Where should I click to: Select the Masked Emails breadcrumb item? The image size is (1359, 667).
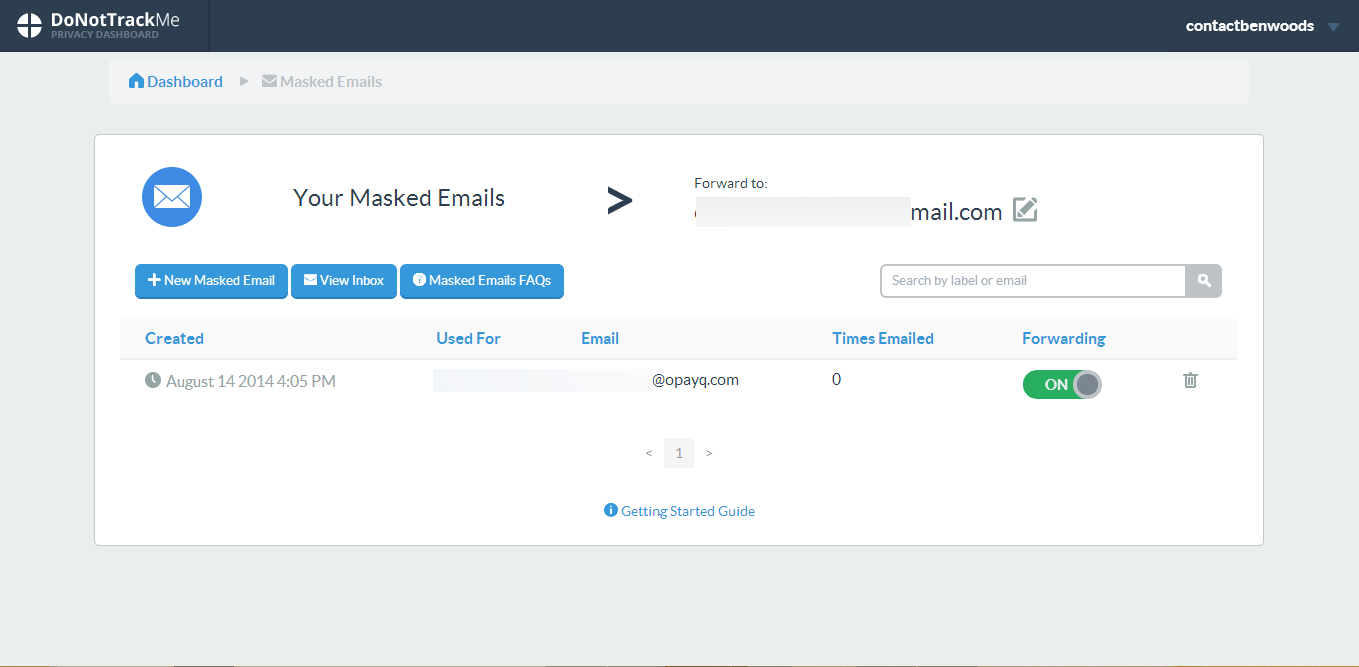coord(332,80)
